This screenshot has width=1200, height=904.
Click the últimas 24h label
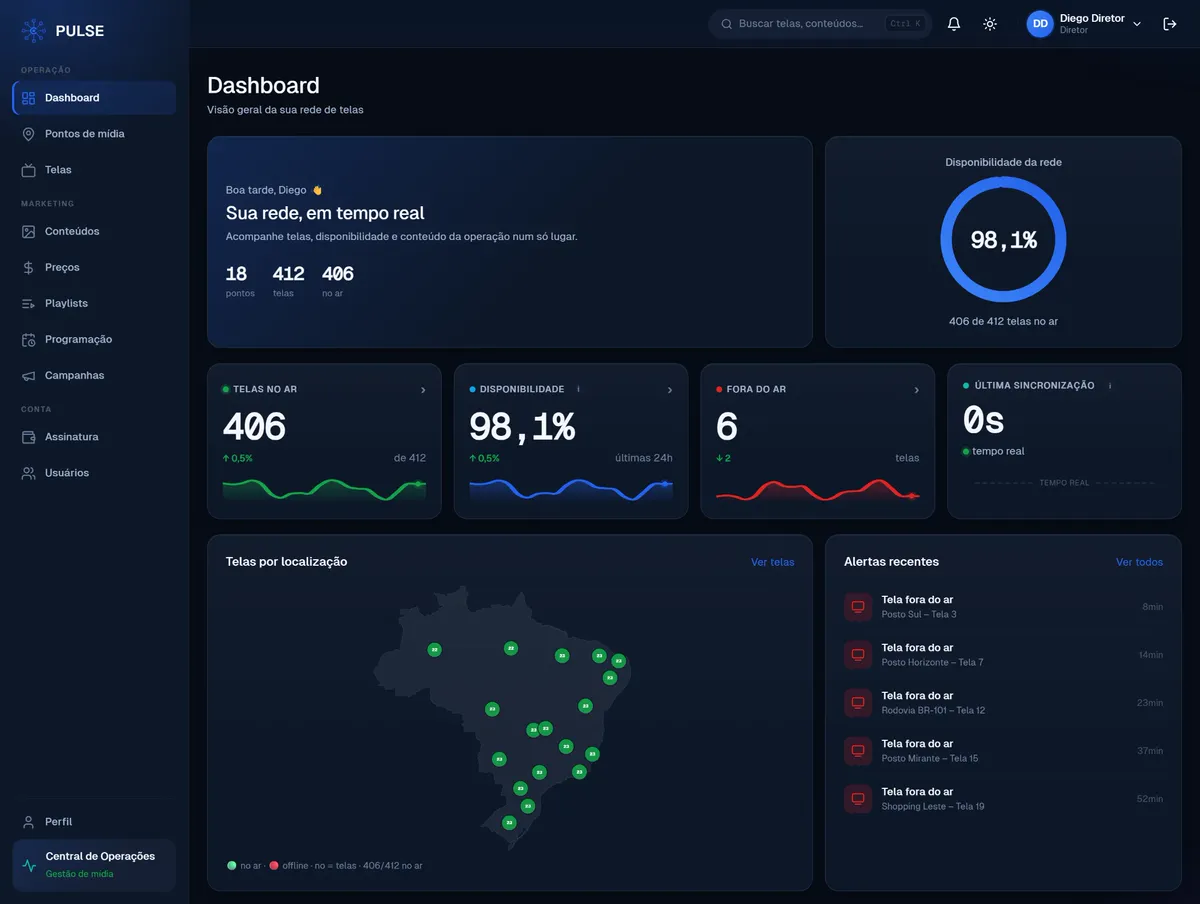[x=644, y=458]
